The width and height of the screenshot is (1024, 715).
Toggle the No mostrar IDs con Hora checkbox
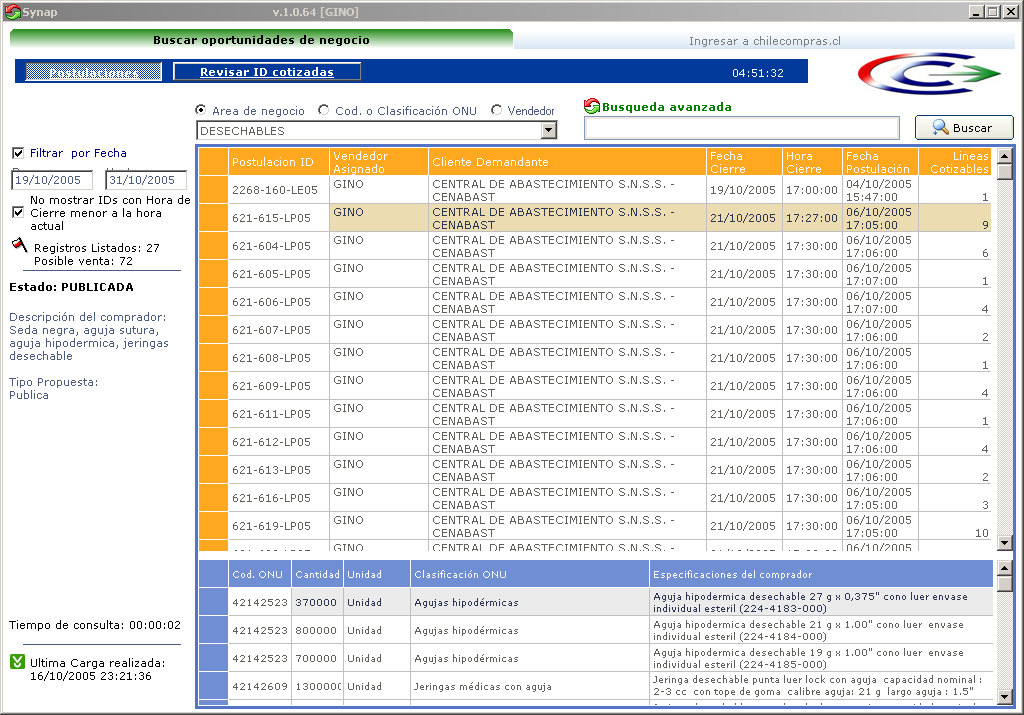coord(18,212)
